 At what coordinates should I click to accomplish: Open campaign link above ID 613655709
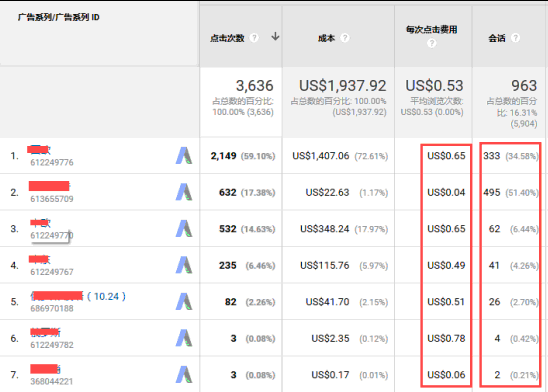49,186
